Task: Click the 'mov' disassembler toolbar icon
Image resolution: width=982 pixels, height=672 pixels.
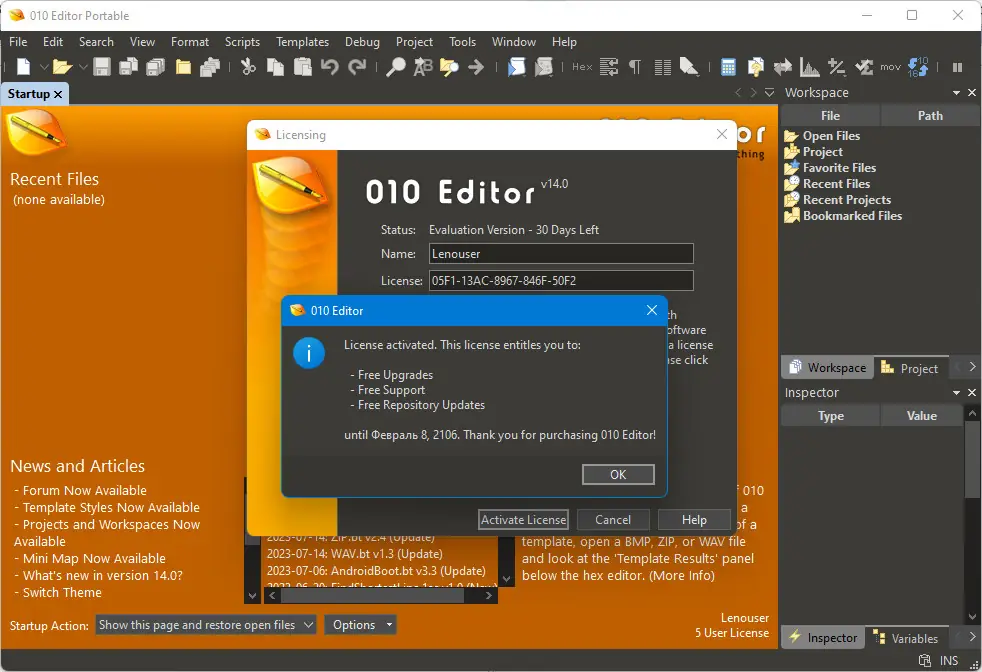Action: tap(890, 67)
